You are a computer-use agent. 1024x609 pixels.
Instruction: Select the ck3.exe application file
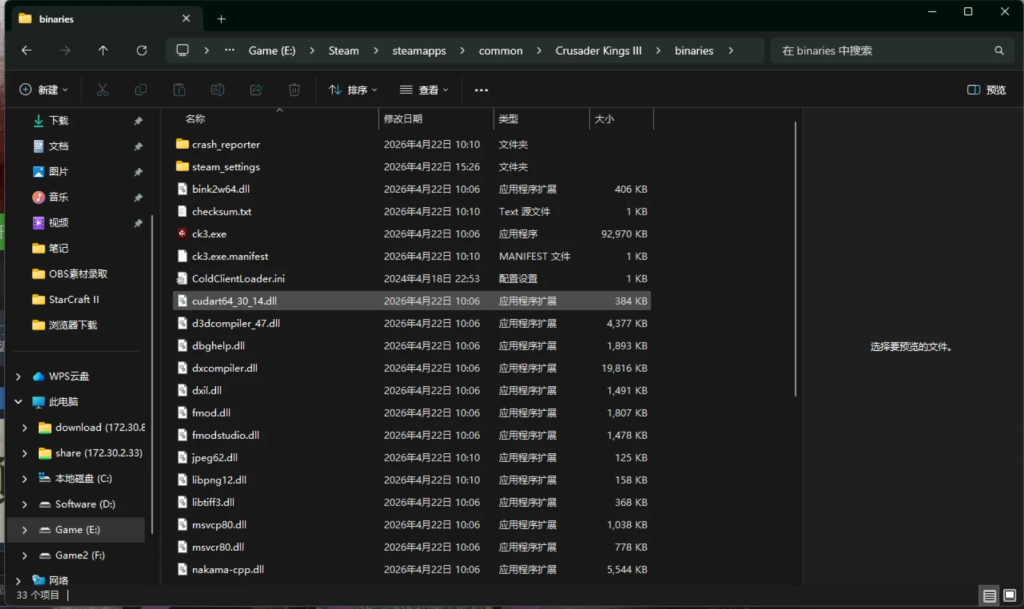coord(209,234)
